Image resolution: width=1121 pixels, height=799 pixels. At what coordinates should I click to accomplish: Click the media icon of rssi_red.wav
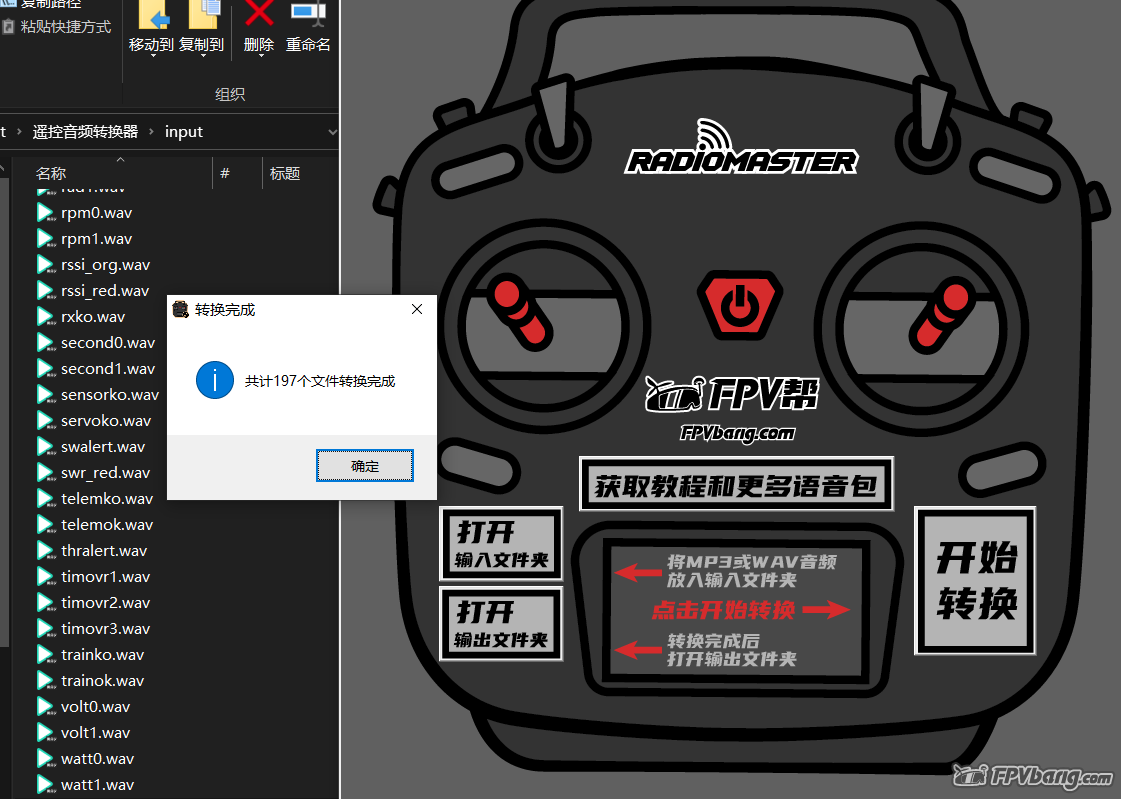(46, 291)
